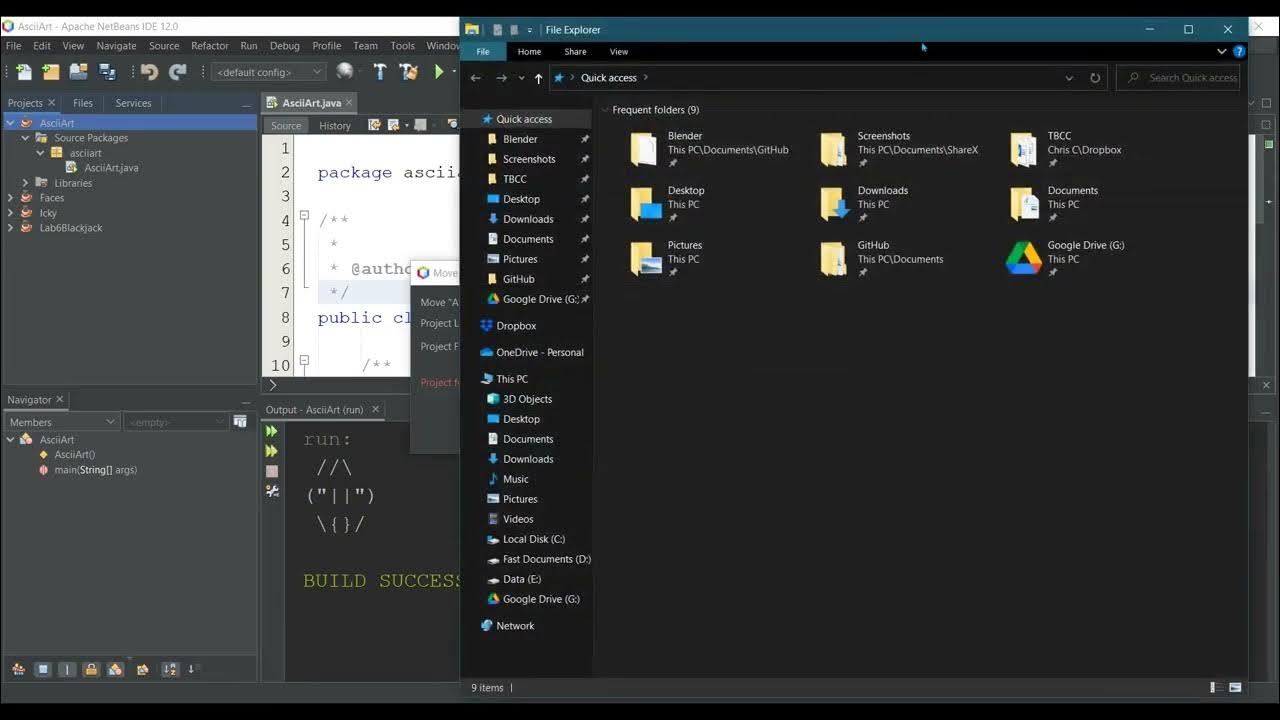Collapse Frequent folders group
The width and height of the screenshot is (1280, 720).
606,110
